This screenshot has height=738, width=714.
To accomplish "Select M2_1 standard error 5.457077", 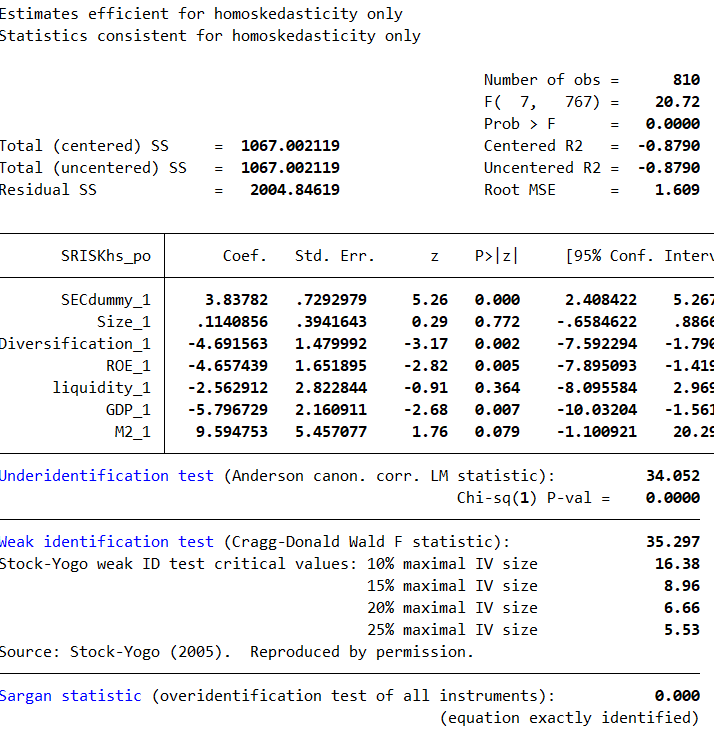I will 331,432.
